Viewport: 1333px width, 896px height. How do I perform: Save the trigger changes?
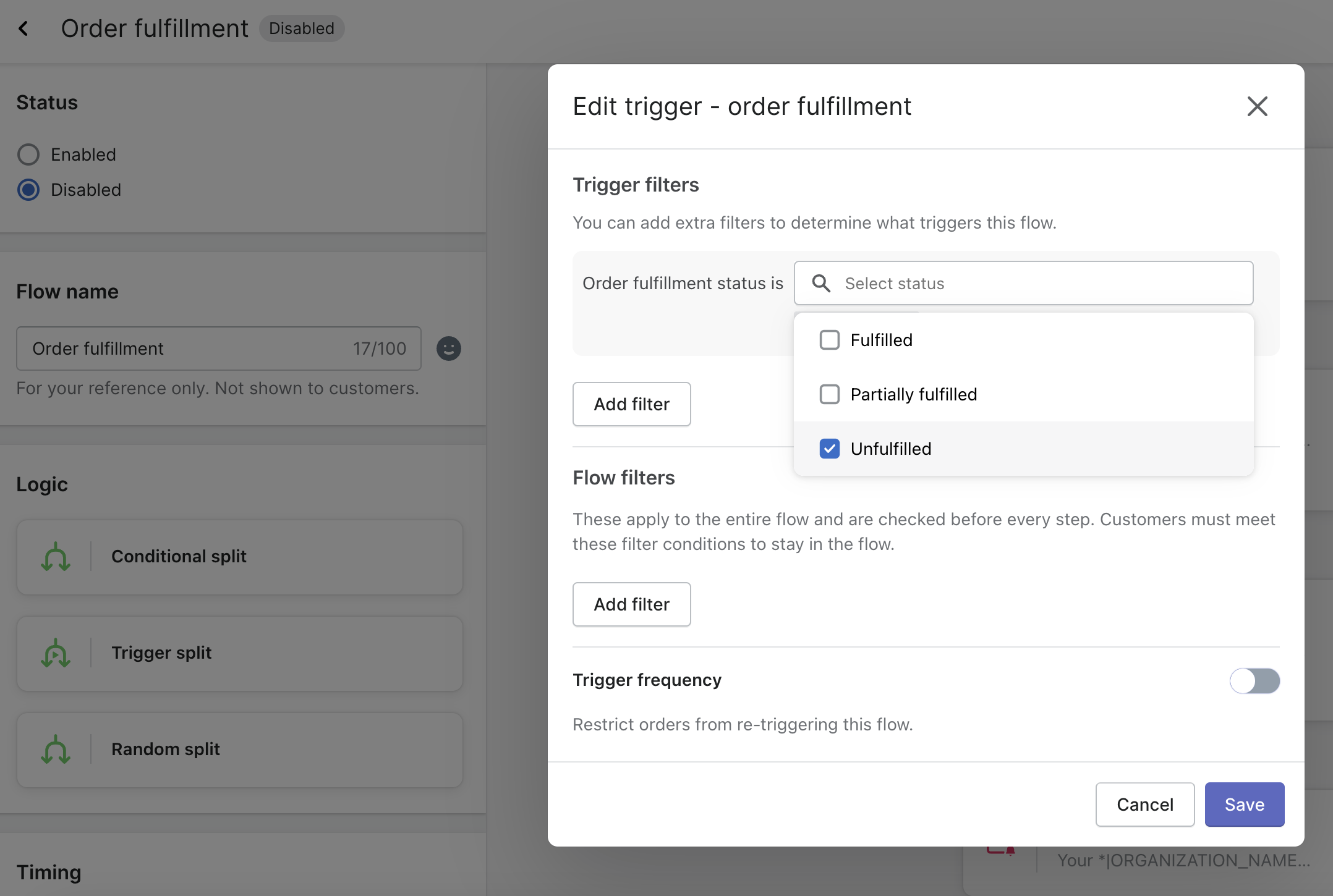pos(1244,805)
